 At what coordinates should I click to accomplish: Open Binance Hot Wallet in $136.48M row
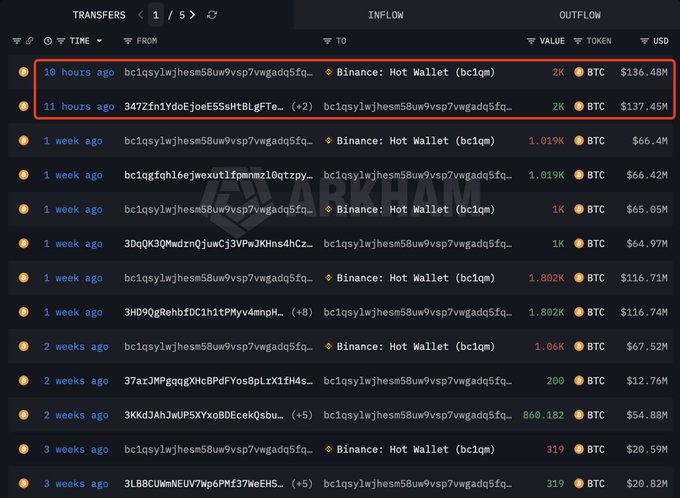coord(415,72)
